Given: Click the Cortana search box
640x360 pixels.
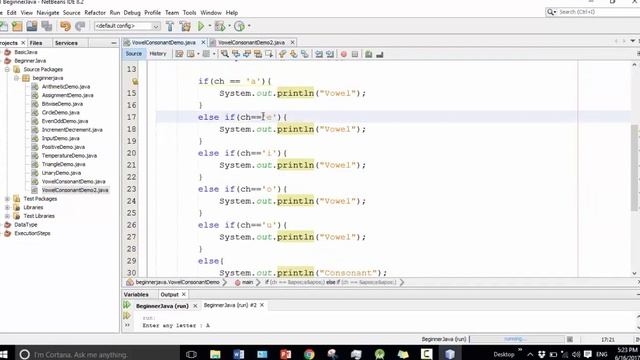Looking at the screenshot, I should click(97, 354).
